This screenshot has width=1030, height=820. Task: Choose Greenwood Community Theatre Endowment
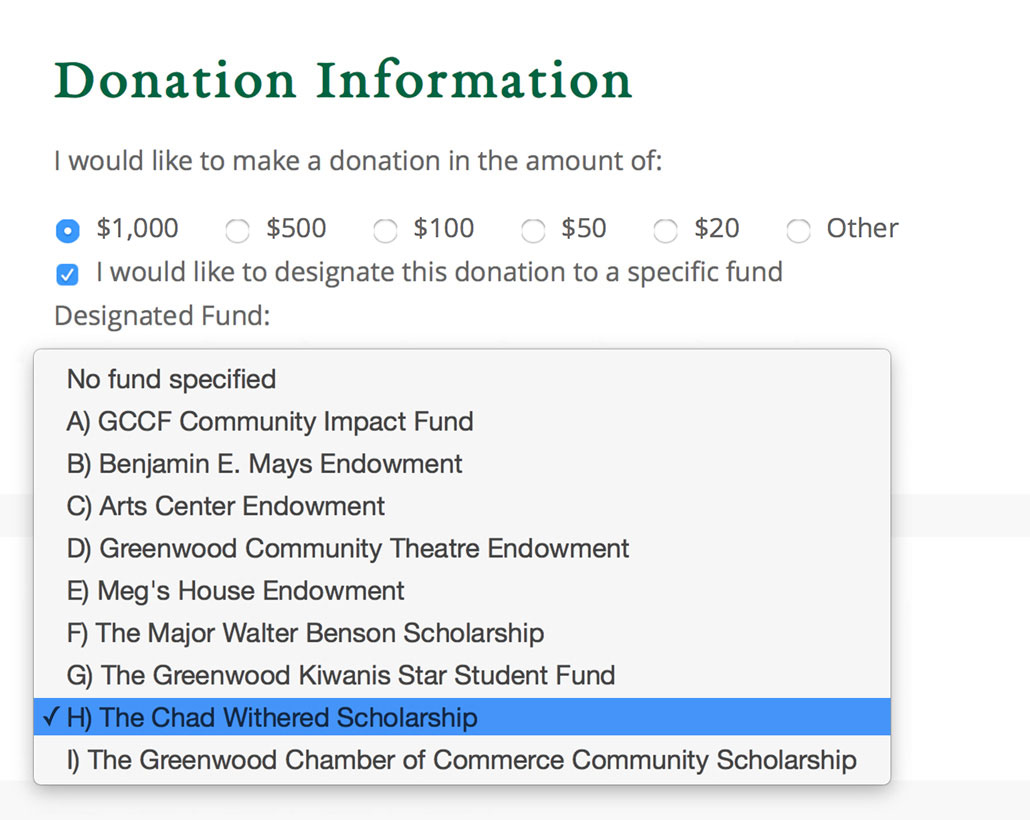tap(462, 548)
